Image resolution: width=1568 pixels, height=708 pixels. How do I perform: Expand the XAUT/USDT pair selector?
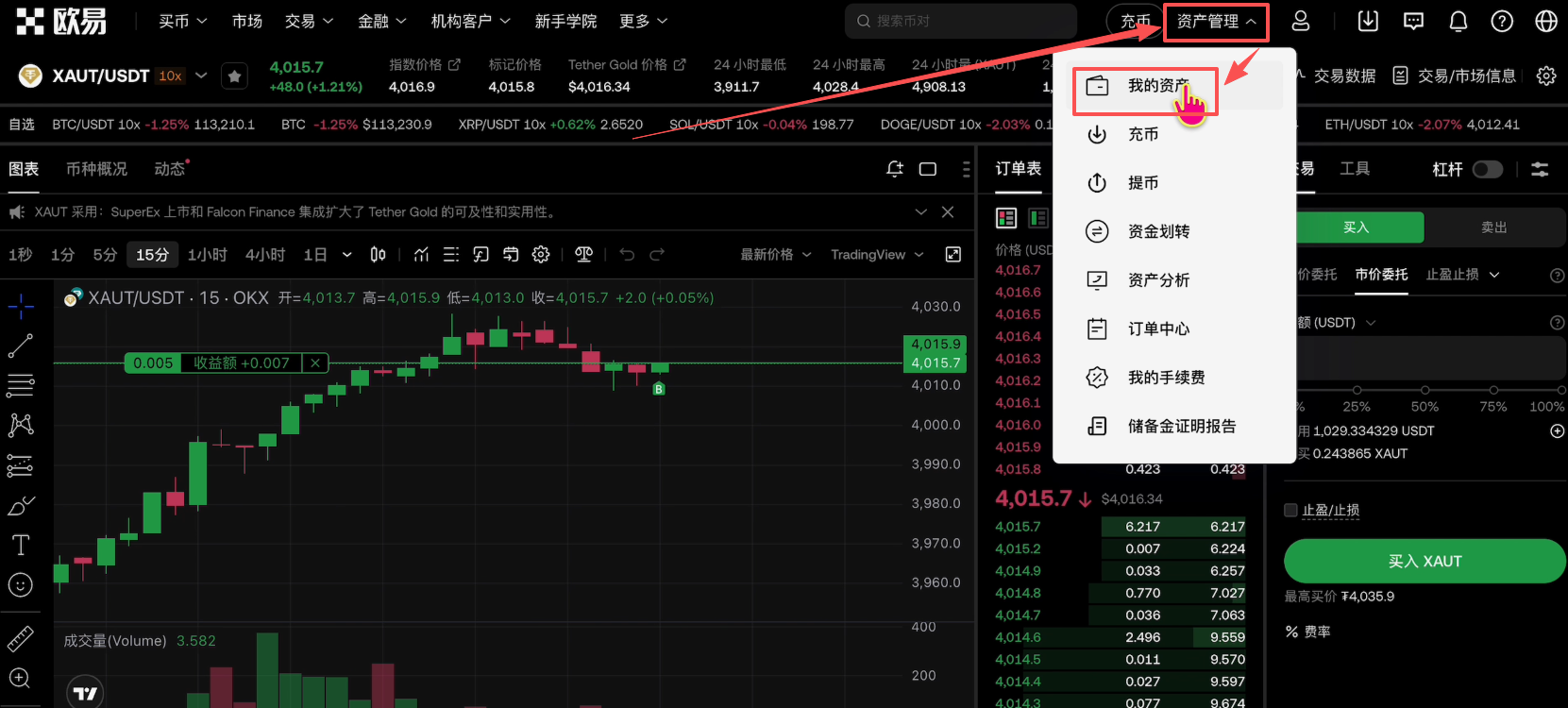click(201, 76)
